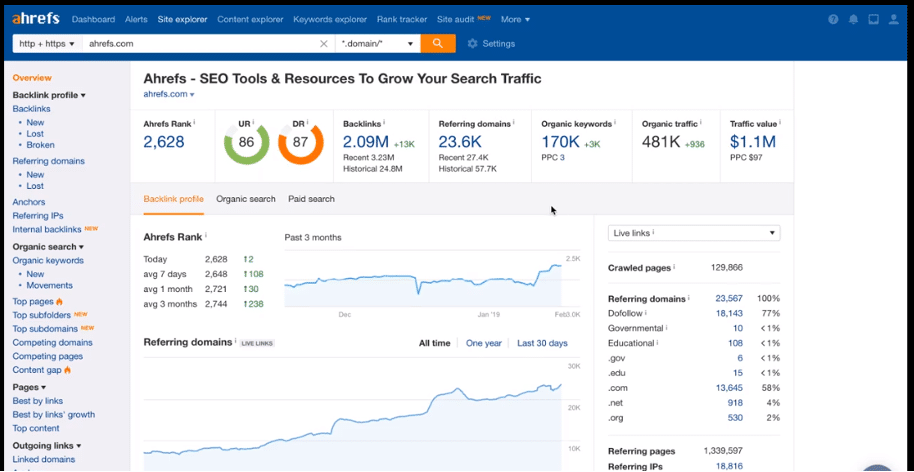Expand the Live links dropdown
914x472 pixels.
(693, 233)
